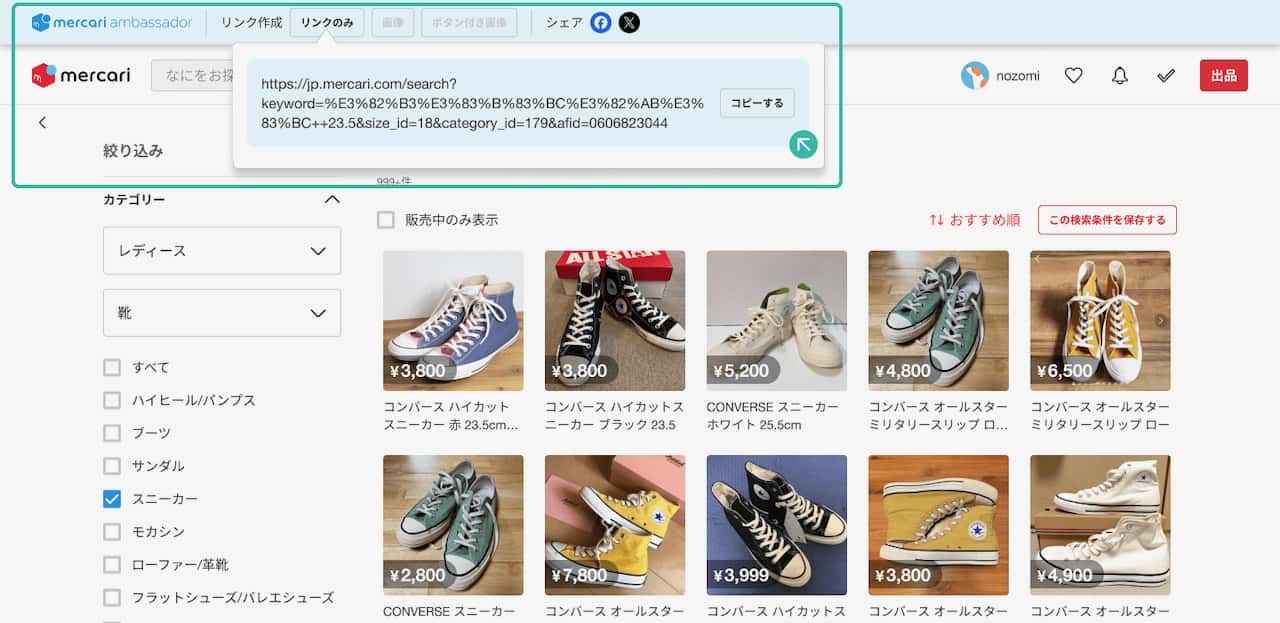Check フラットシューズ/バレエシューズ checkbox
Screen dimensions: 1280x623
[x=112, y=598]
